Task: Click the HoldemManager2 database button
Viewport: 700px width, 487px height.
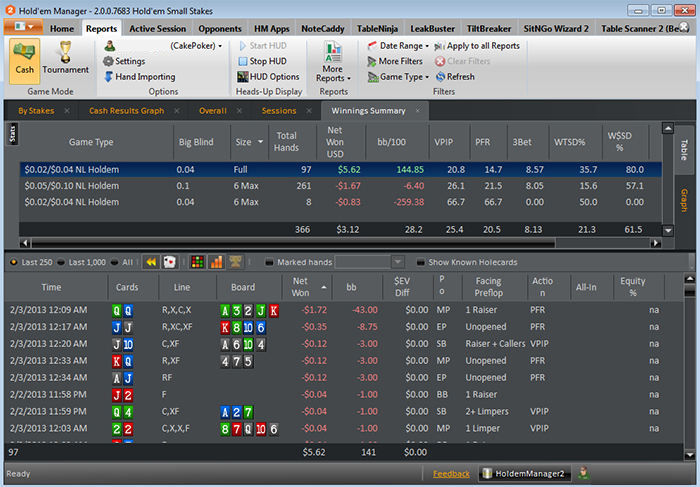Action: tap(525, 474)
